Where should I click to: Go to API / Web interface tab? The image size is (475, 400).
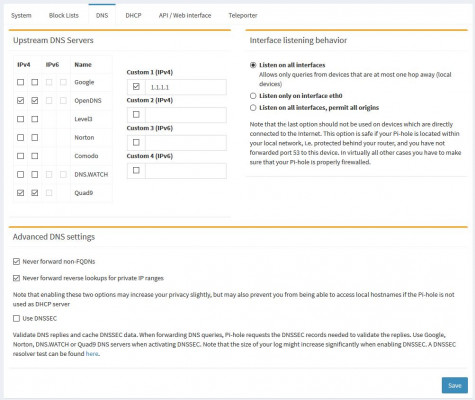point(185,15)
